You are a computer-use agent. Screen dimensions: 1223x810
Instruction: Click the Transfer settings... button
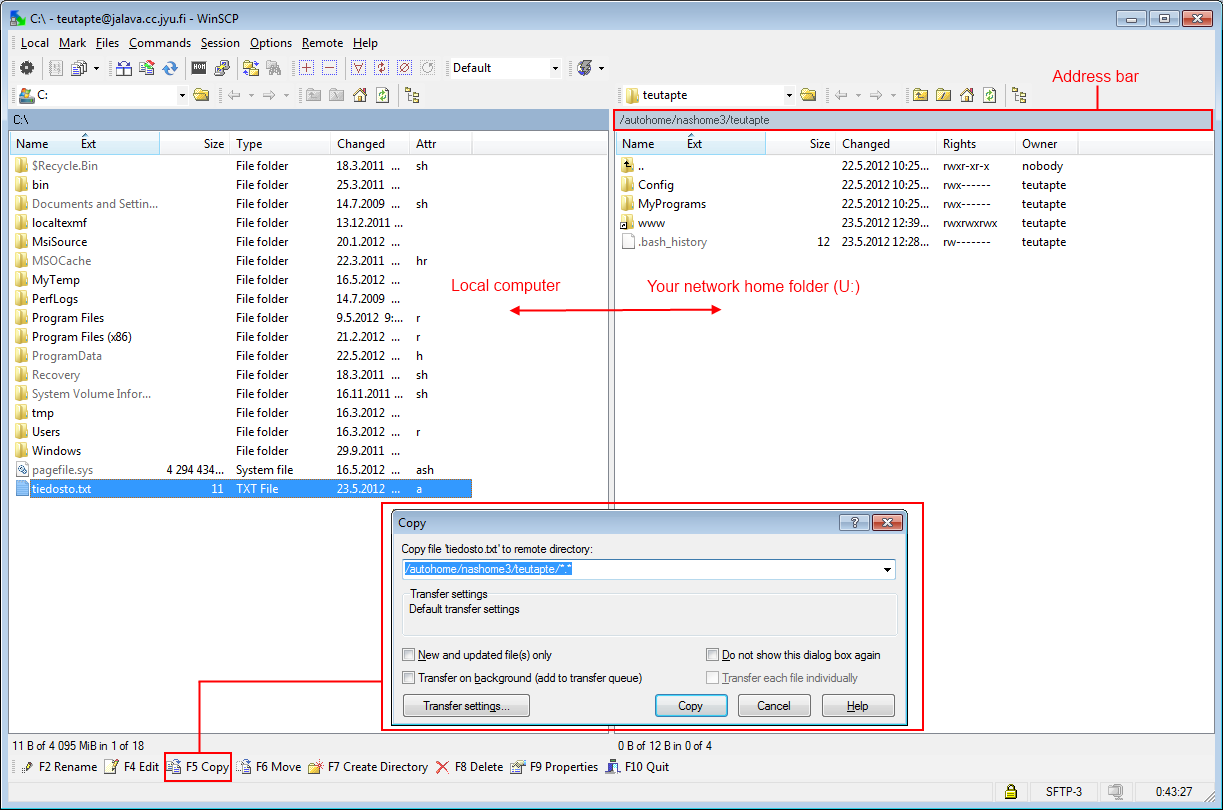pos(466,706)
